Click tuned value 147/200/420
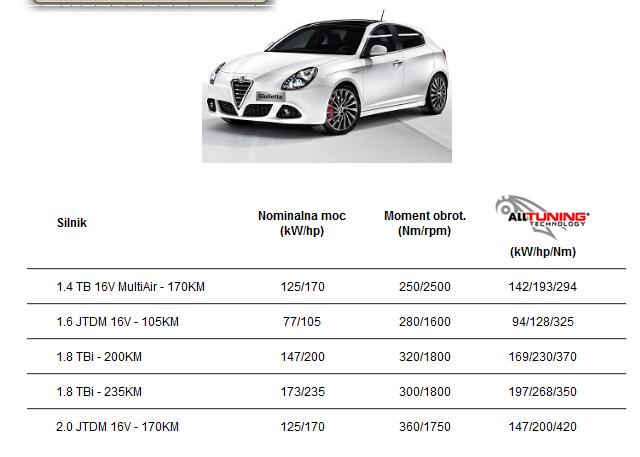 pyautogui.click(x=543, y=427)
